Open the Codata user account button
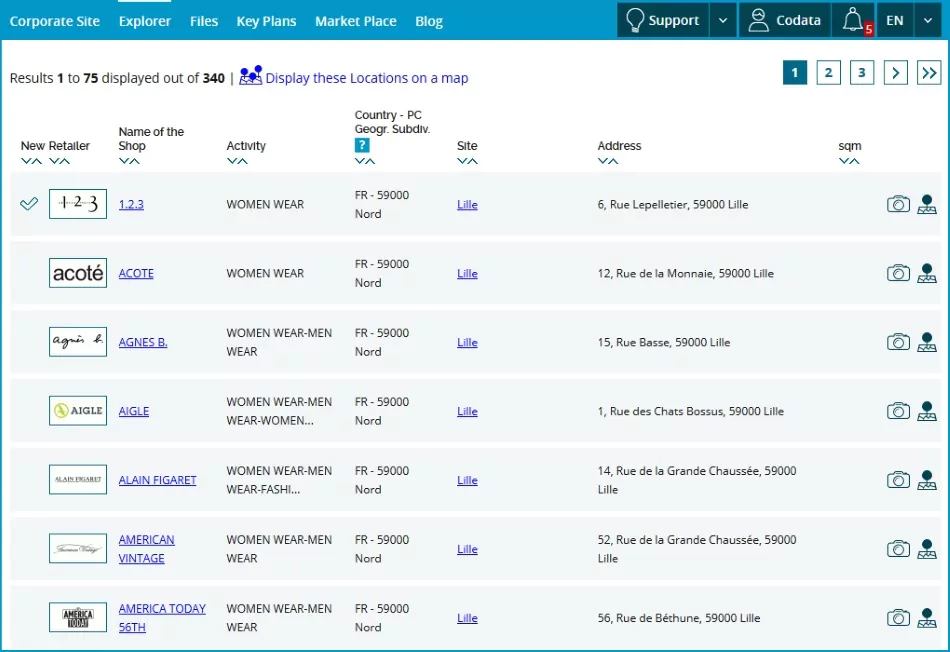This screenshot has width=950, height=652. [785, 21]
